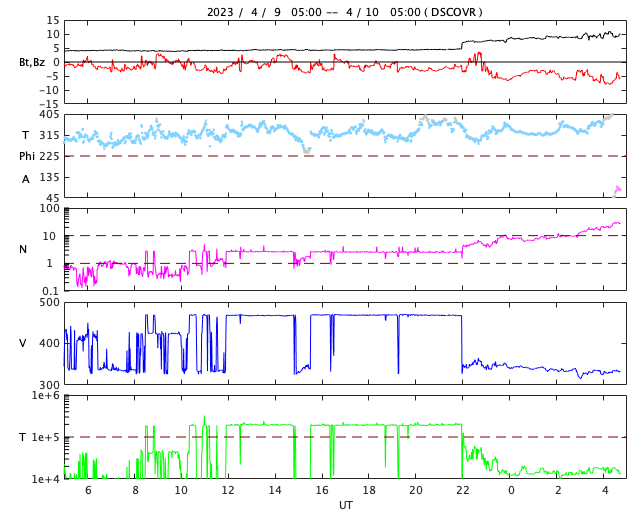Click the '16' hour tick on UT axis
The height and width of the screenshot is (512, 640).
pos(322,490)
